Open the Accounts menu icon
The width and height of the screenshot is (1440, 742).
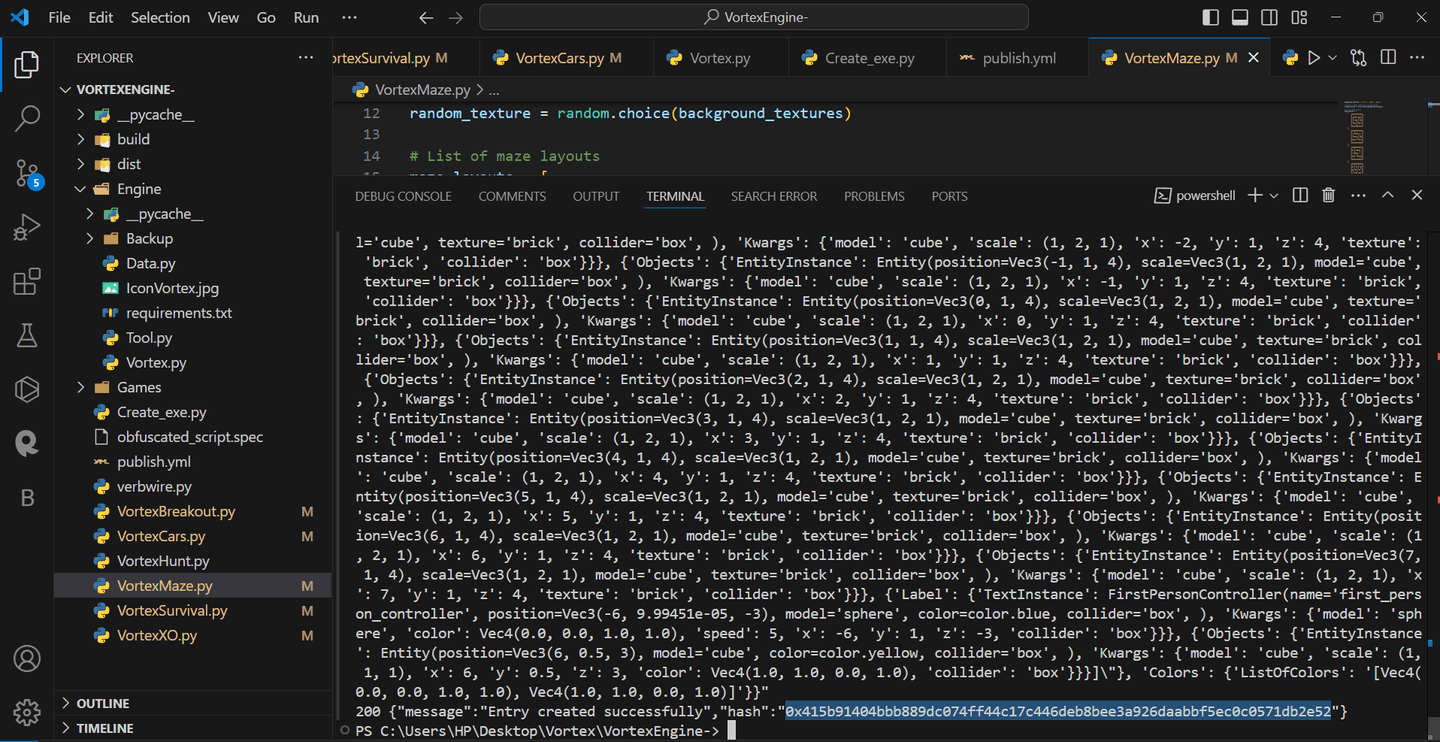click(x=27, y=658)
